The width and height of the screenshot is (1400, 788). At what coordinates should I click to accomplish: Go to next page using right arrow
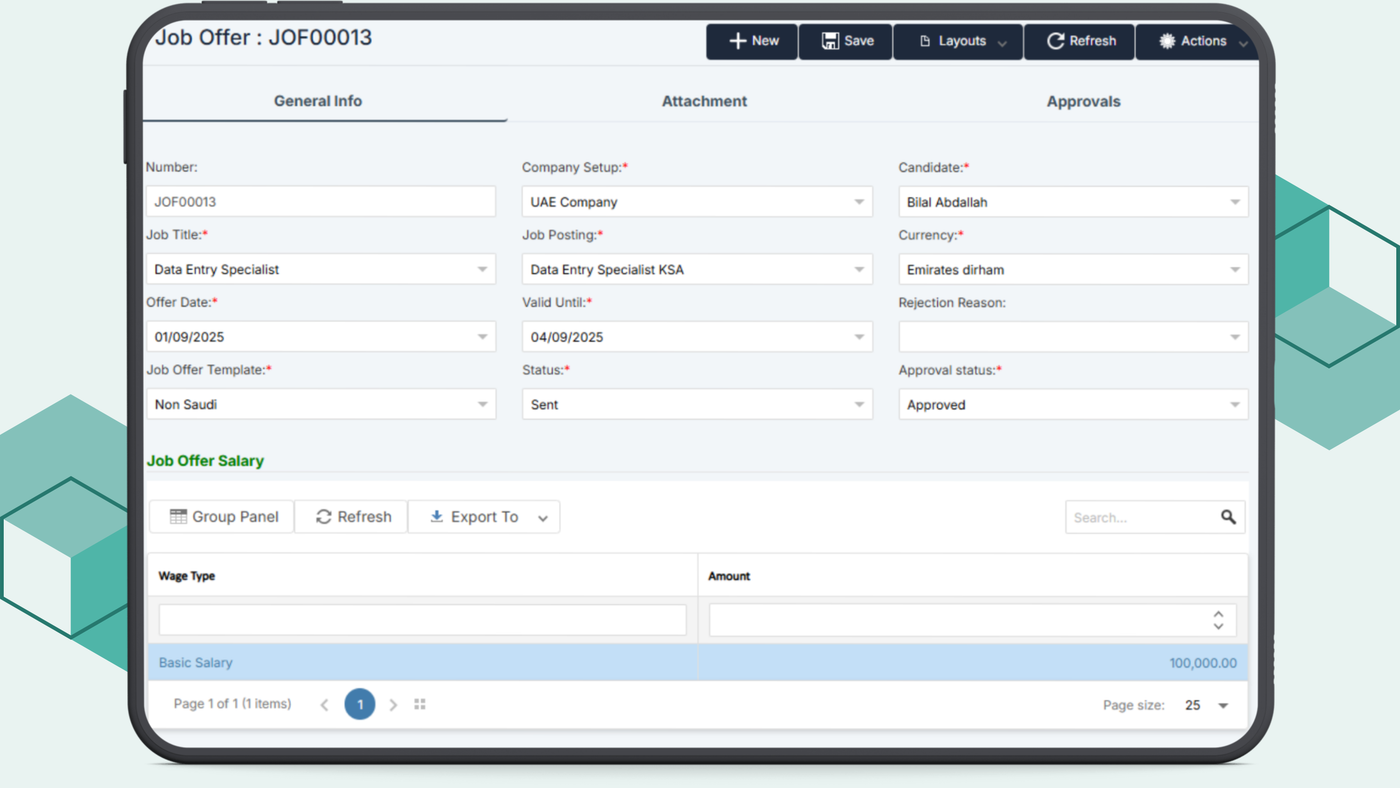point(393,705)
